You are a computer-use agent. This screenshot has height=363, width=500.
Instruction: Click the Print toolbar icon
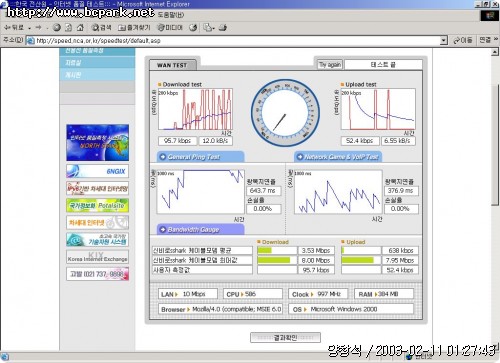pos(223,27)
